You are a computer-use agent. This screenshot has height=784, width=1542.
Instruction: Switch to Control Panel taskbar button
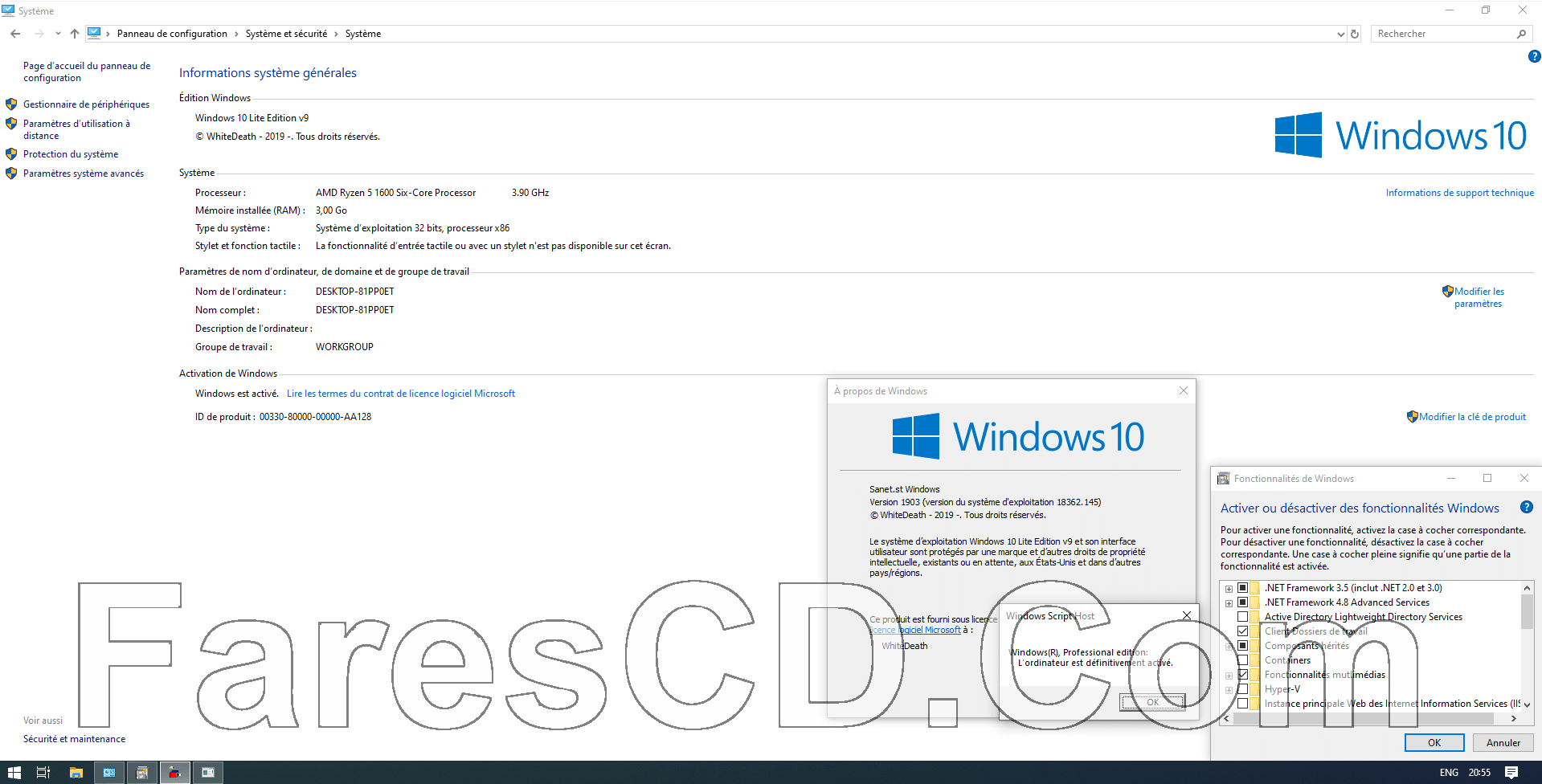tap(109, 773)
